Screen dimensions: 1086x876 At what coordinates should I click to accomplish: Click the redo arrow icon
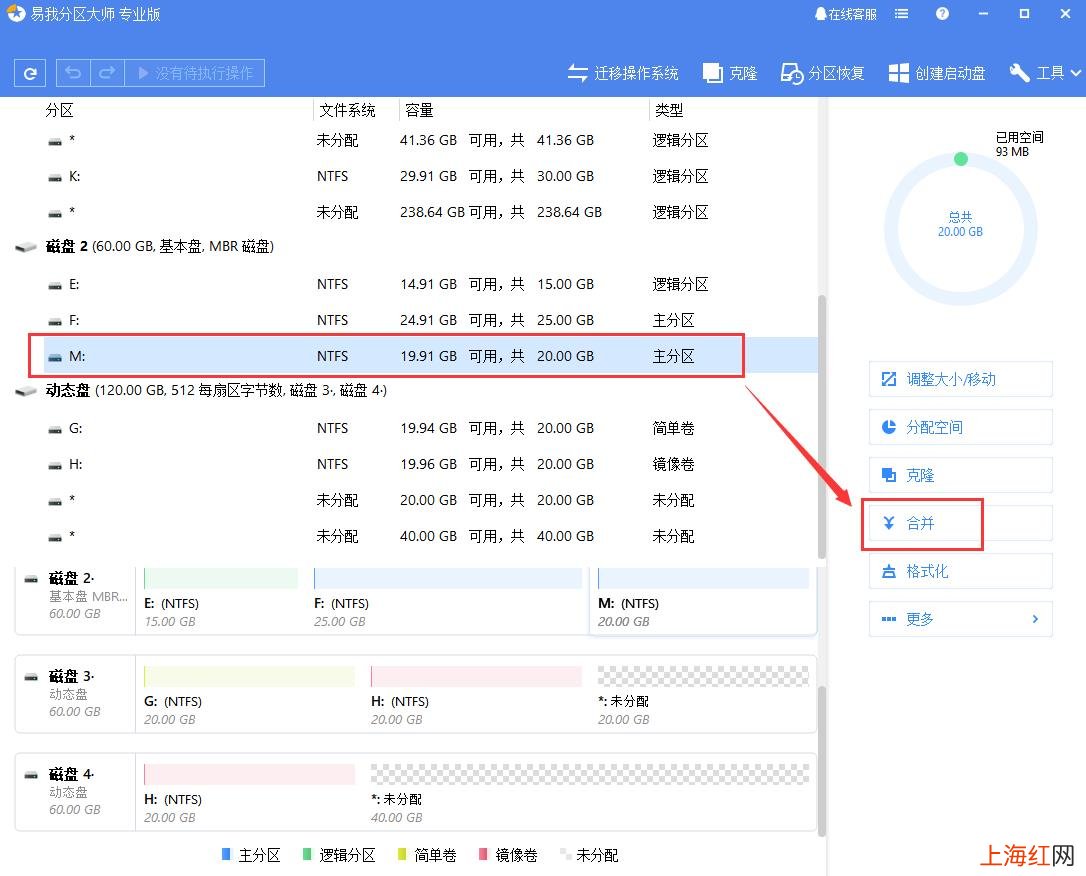click(107, 73)
